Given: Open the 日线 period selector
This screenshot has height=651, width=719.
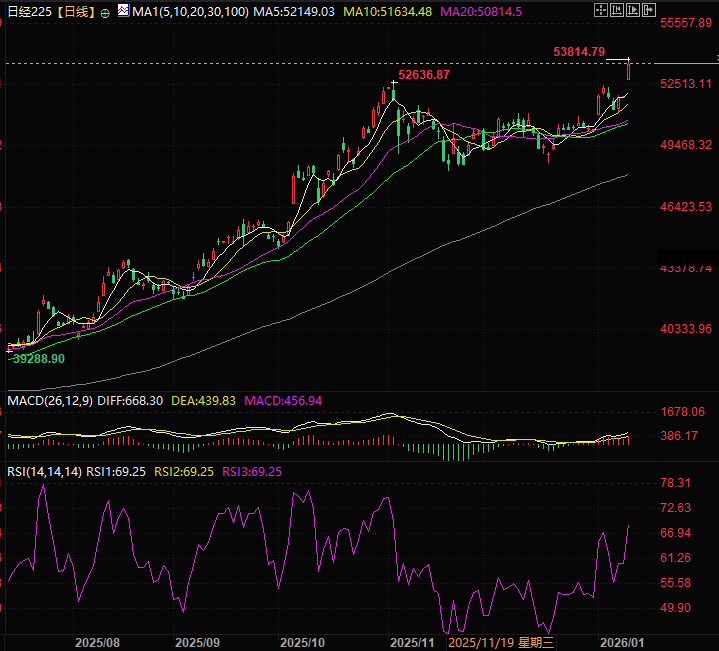Looking at the screenshot, I should coord(76,11).
